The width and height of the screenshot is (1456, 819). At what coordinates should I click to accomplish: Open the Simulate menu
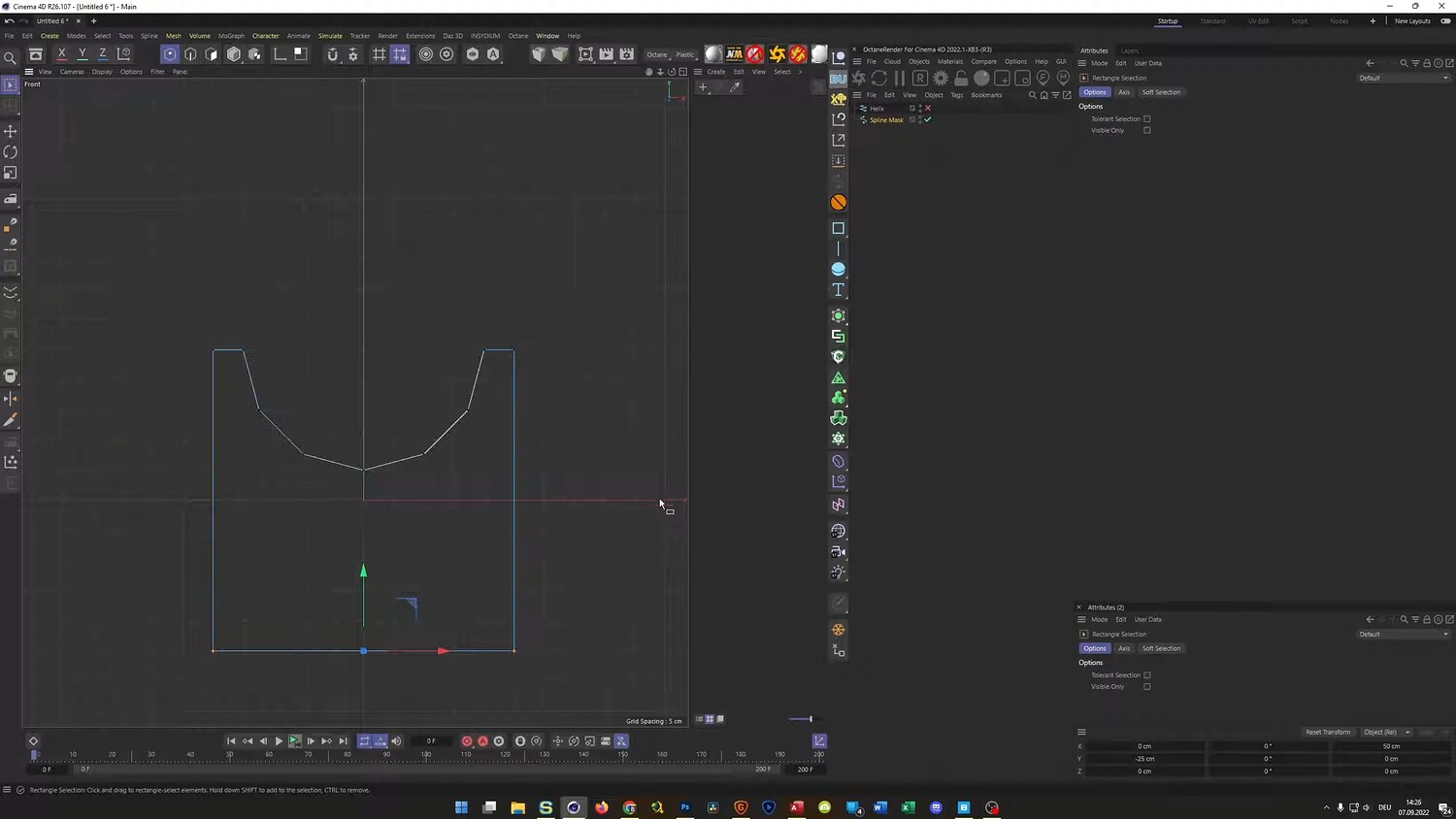pos(330,36)
